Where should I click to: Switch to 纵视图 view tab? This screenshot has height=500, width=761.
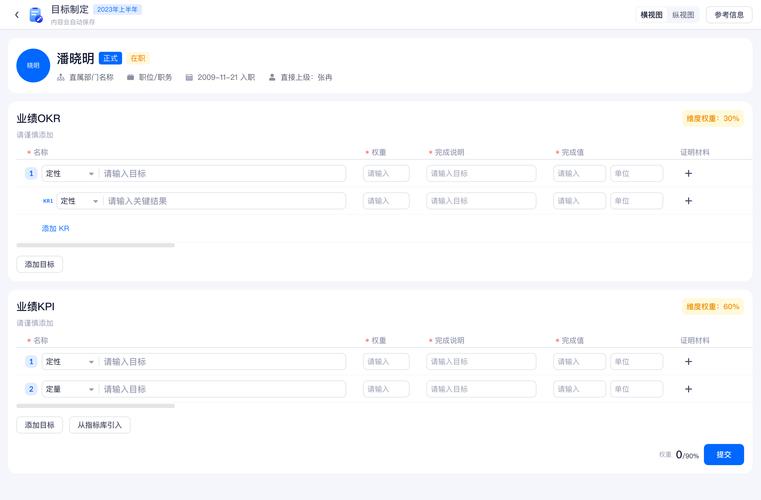pyautogui.click(x=683, y=15)
